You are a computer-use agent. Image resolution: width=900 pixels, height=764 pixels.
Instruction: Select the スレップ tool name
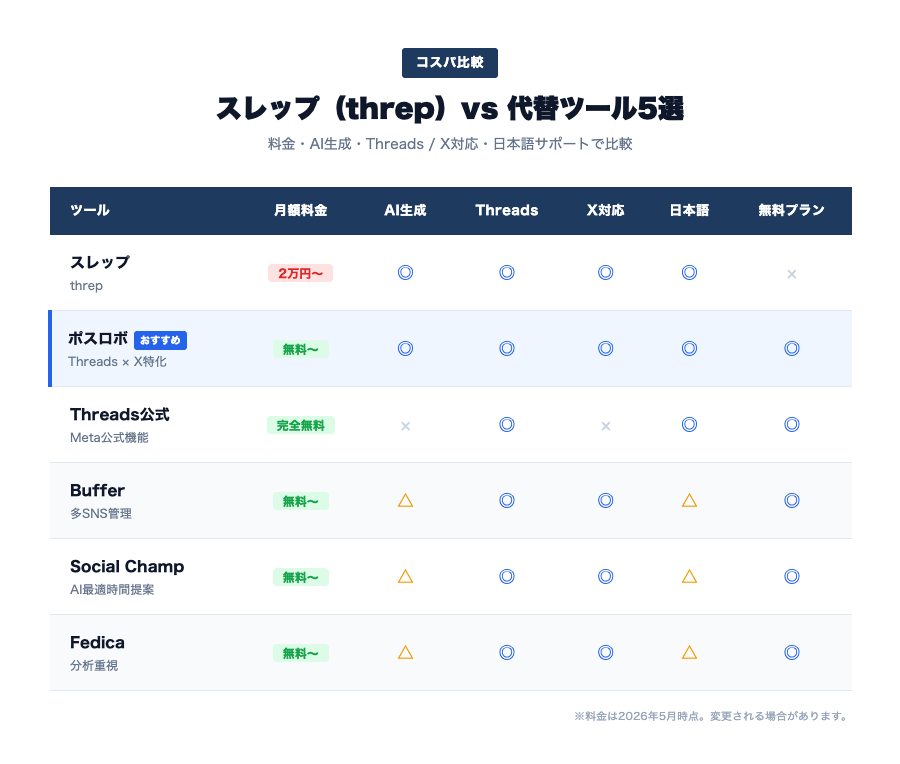point(100,262)
